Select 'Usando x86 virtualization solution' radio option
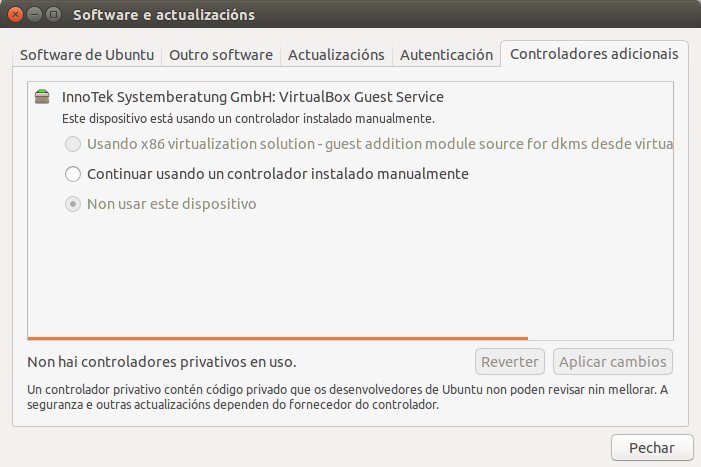 coord(73,144)
